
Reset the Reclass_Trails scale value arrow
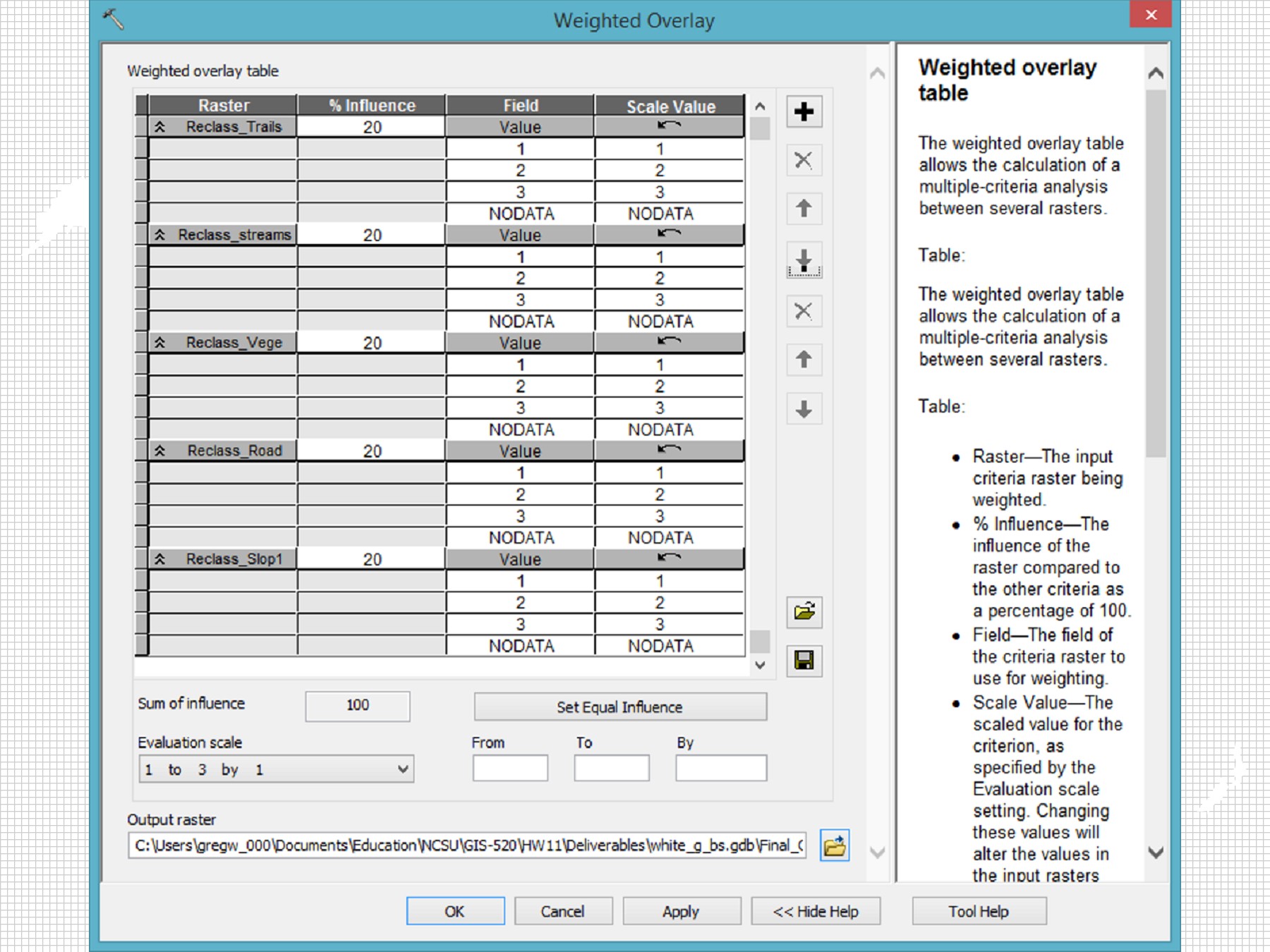click(x=669, y=126)
